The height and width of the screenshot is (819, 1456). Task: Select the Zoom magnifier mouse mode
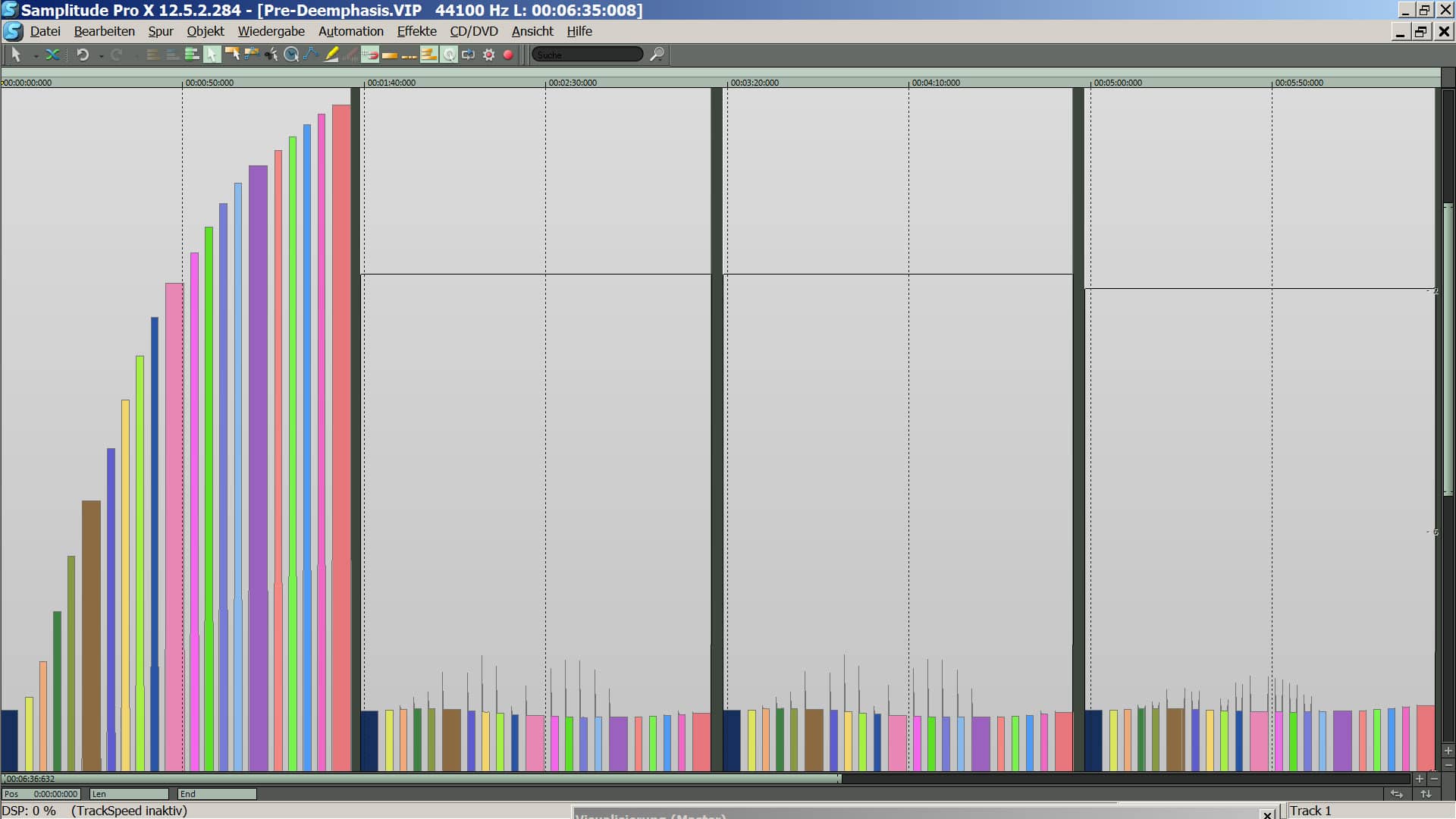coord(291,55)
